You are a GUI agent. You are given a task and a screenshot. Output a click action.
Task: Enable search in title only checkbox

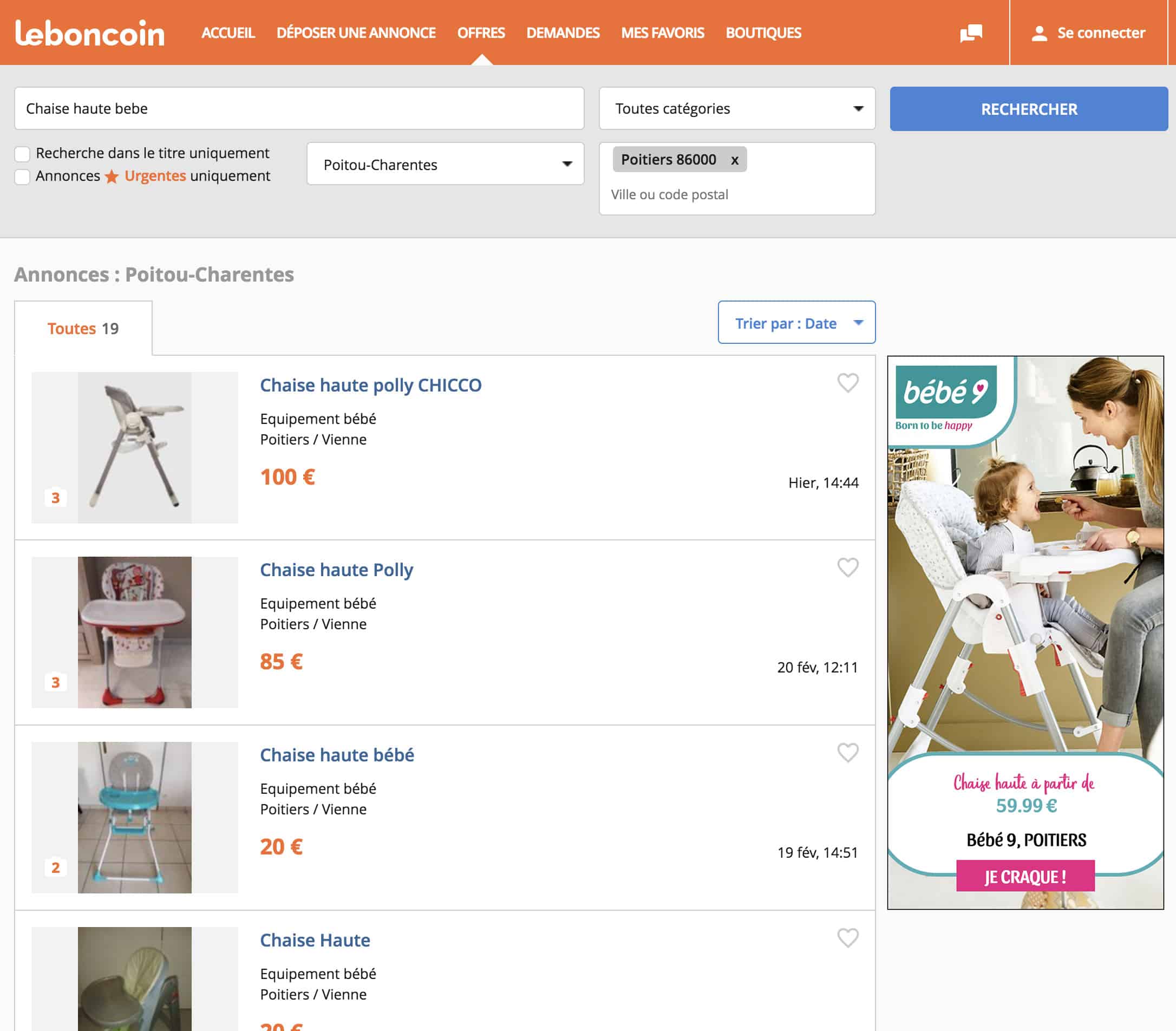(22, 154)
